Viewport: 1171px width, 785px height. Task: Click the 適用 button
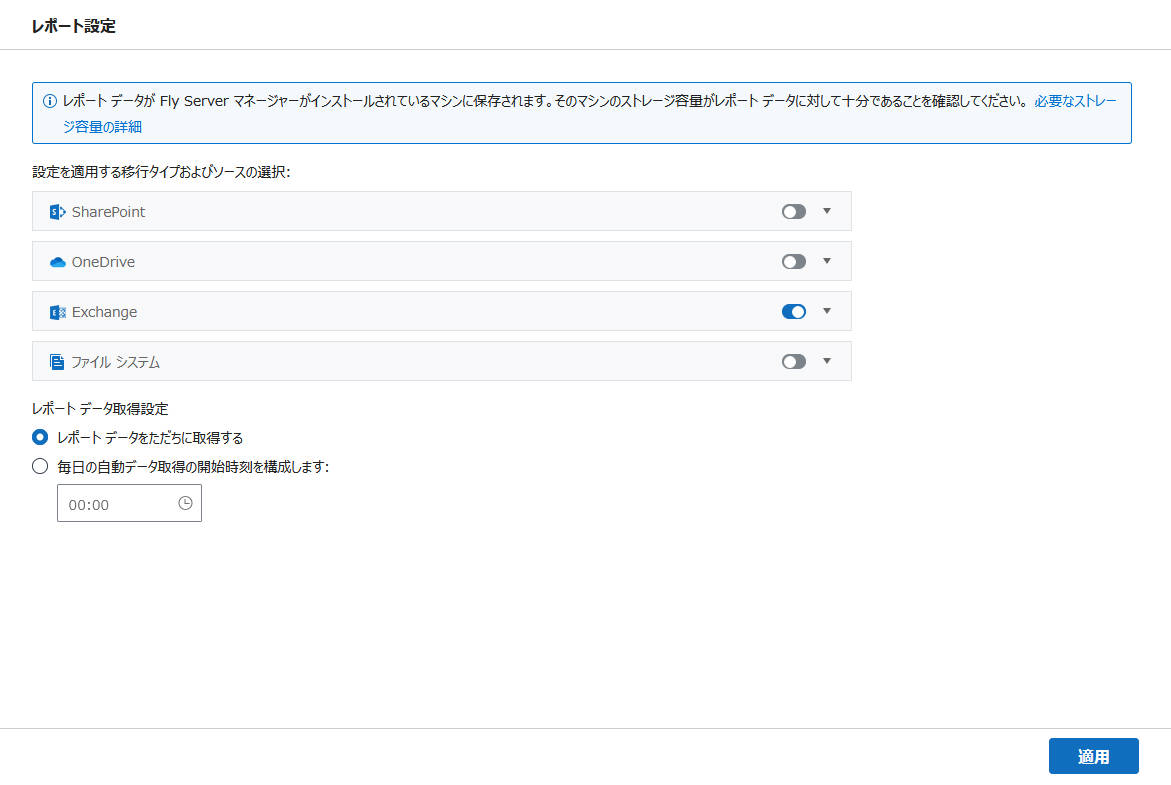[1093, 756]
